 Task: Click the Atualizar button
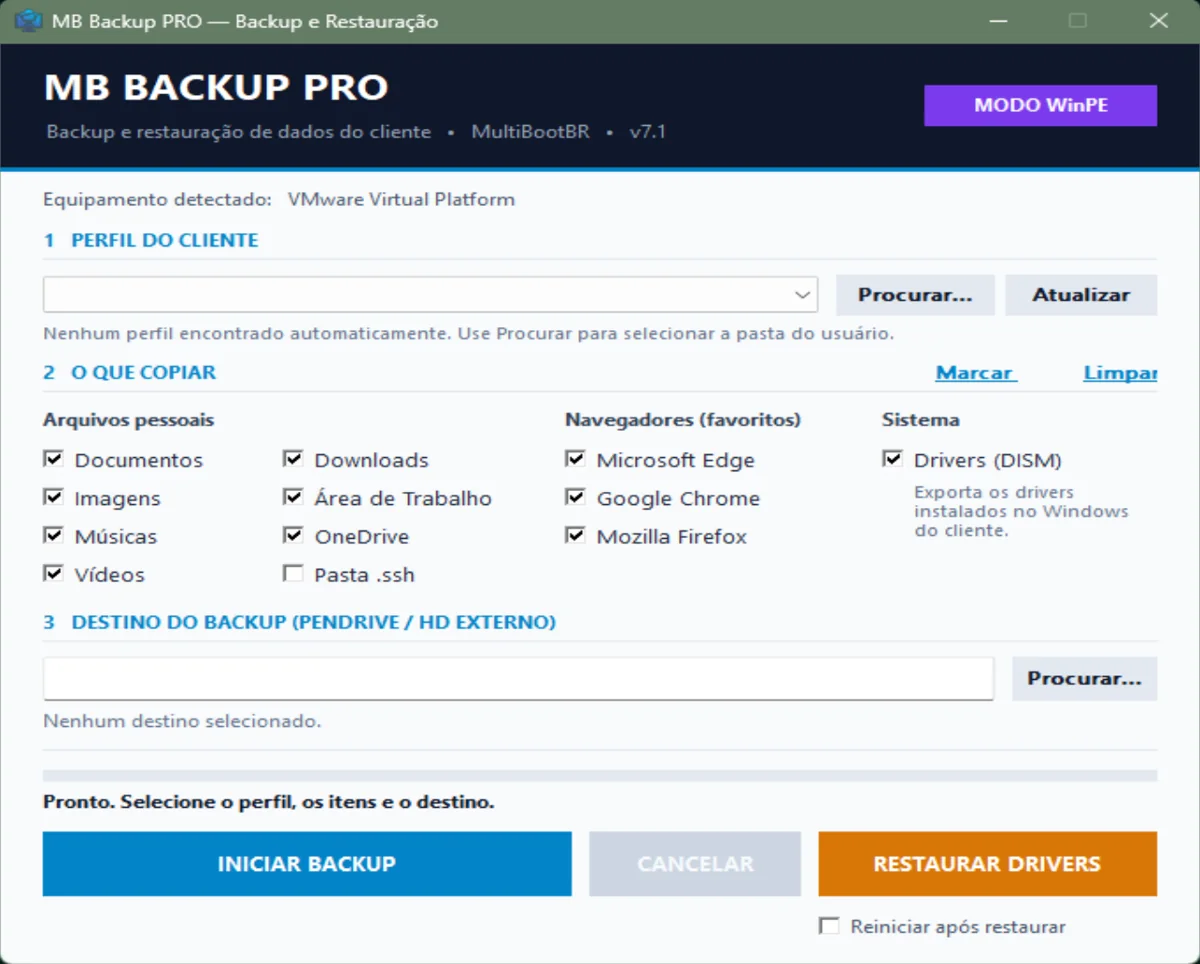pos(1081,295)
